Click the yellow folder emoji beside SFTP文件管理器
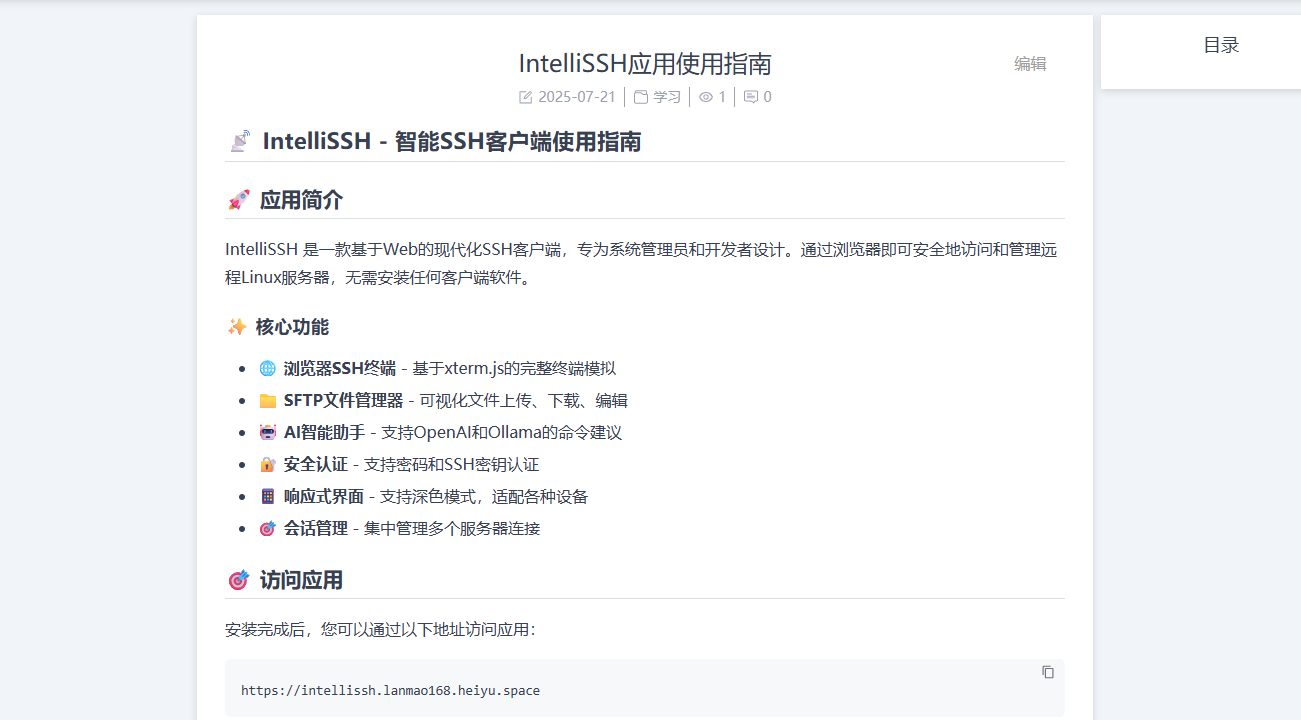Viewport: 1301px width, 720px height. (x=267, y=401)
